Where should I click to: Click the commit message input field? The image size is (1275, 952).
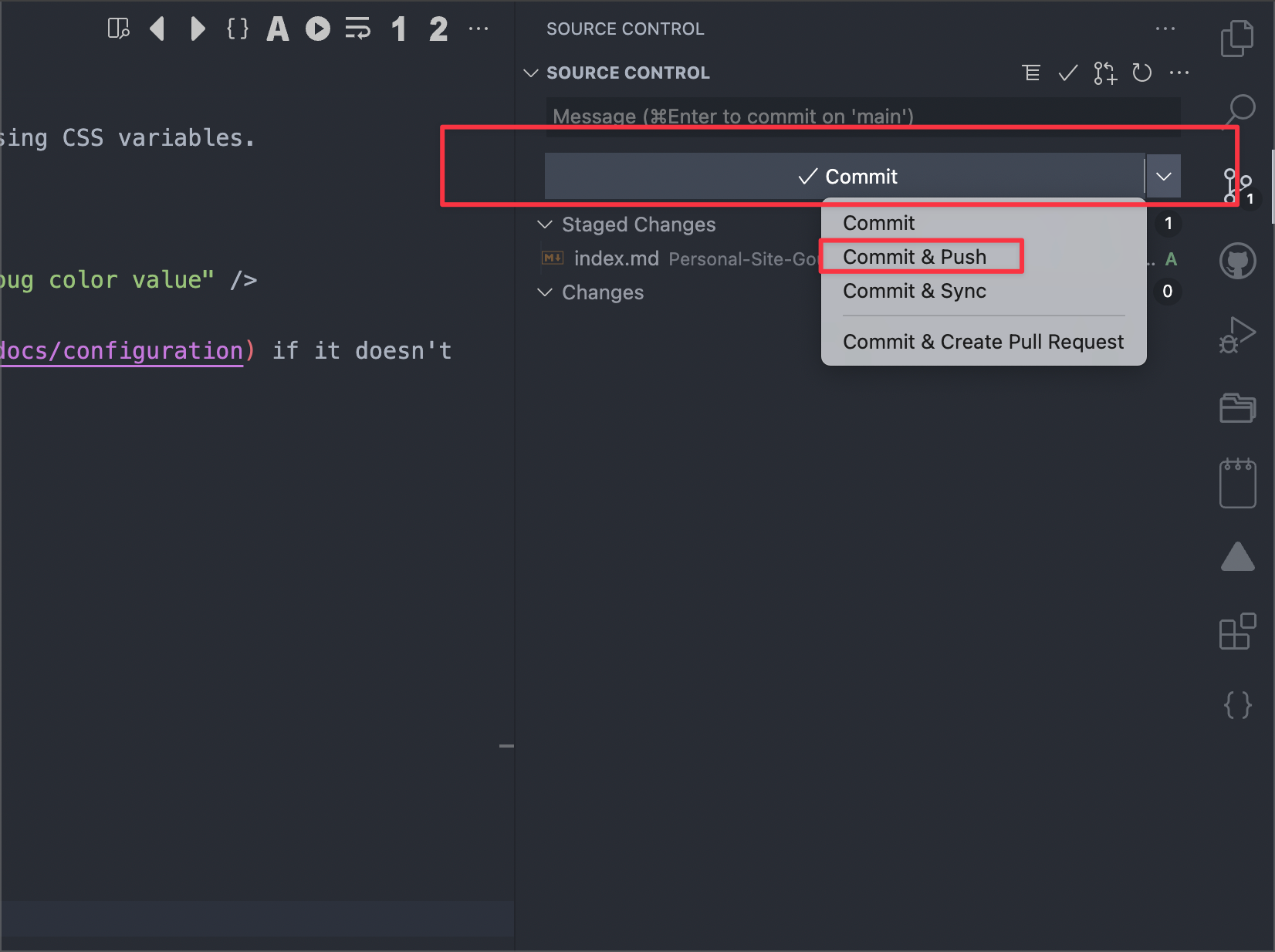(862, 116)
